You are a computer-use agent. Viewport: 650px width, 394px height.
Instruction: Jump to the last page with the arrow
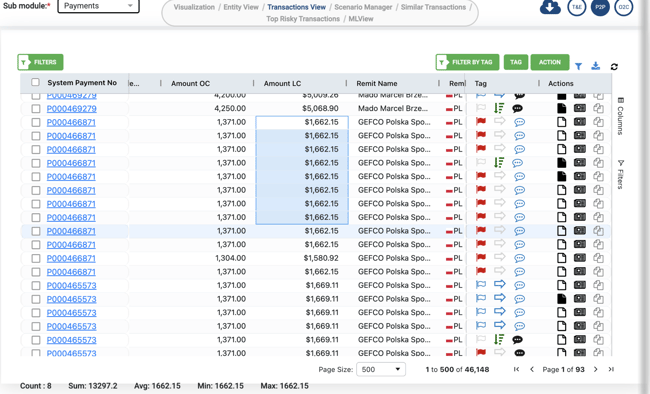611,369
